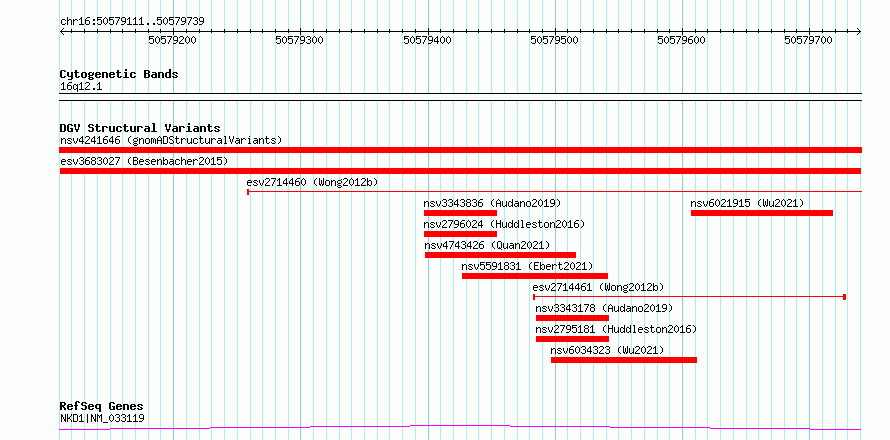Select the nsv5591831 red bar

535,276
